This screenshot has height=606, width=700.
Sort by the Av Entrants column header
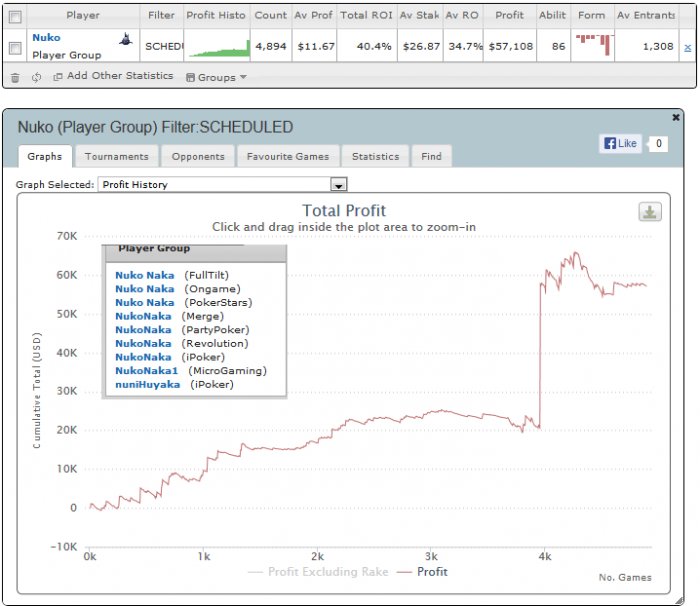646,15
